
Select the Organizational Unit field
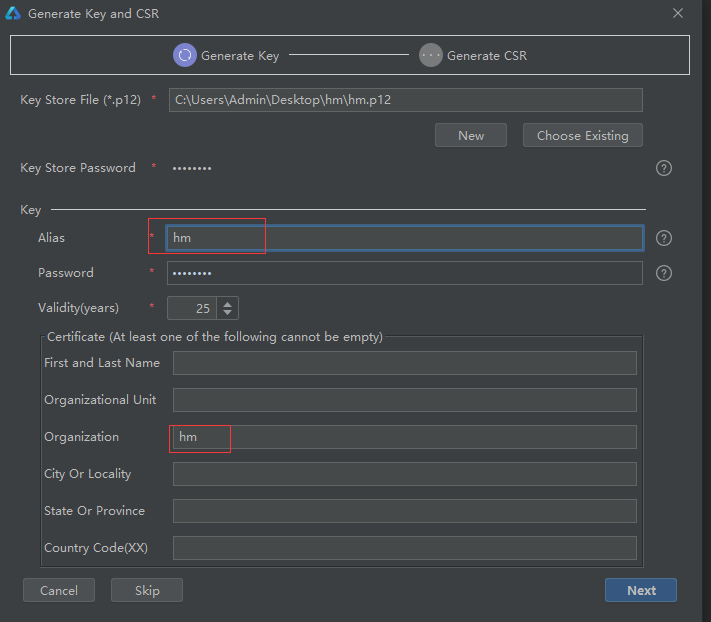pyautogui.click(x=405, y=400)
